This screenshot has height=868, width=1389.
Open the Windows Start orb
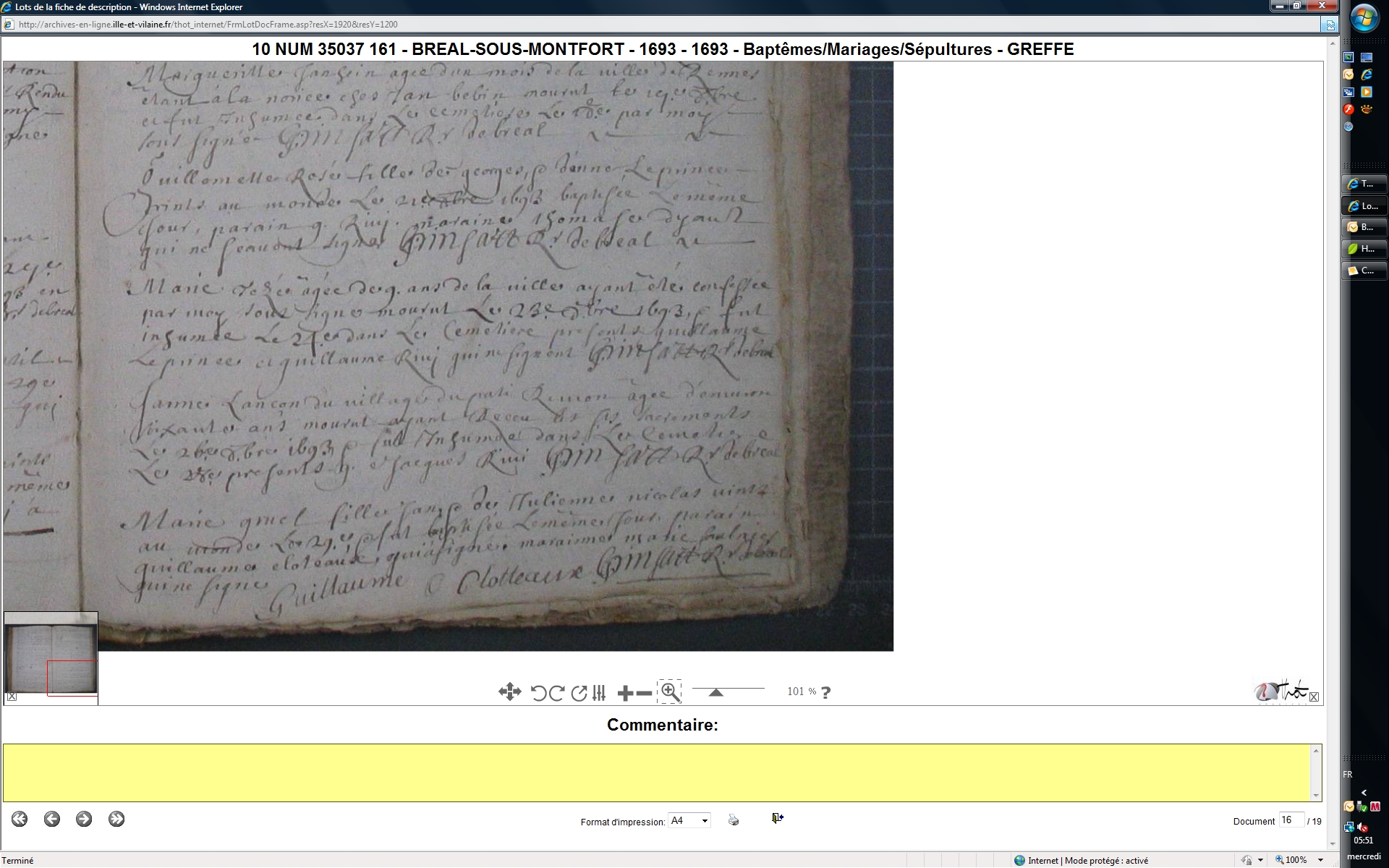click(1364, 19)
